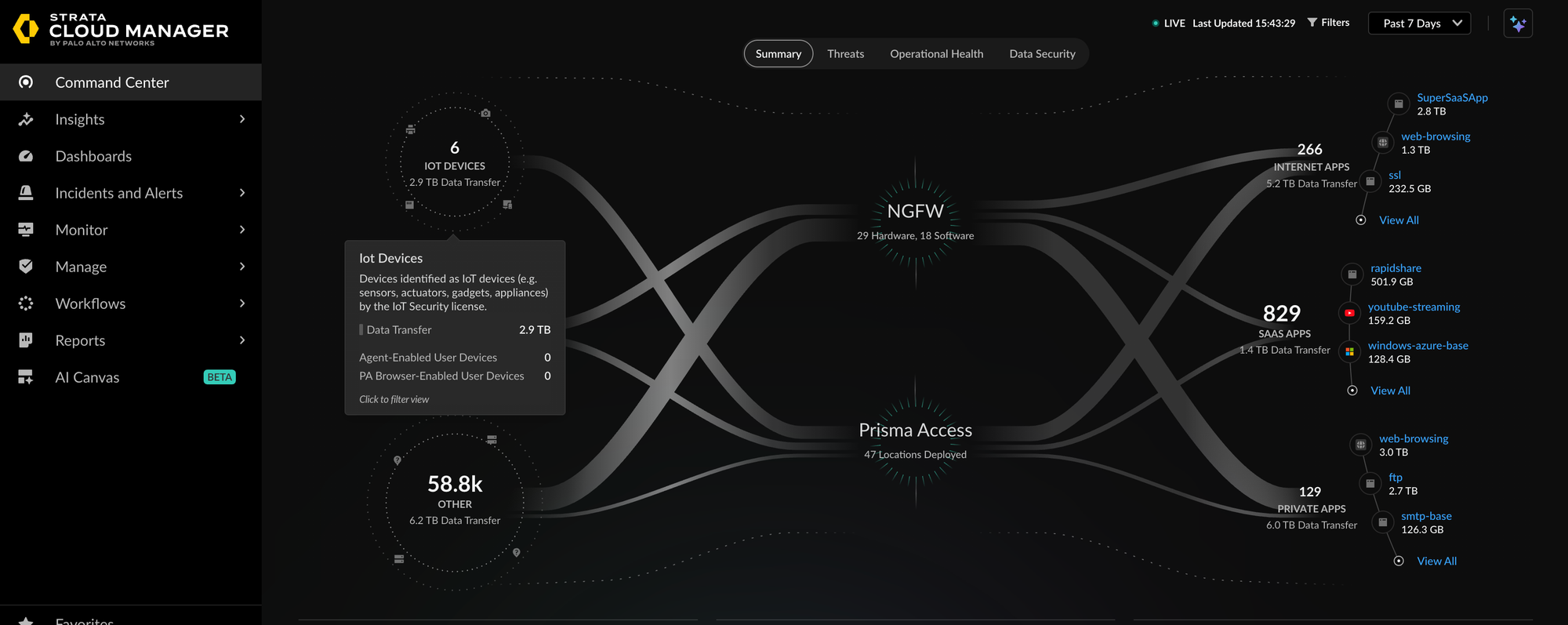
Task: Open View All for SaaS Apps
Action: (1390, 391)
